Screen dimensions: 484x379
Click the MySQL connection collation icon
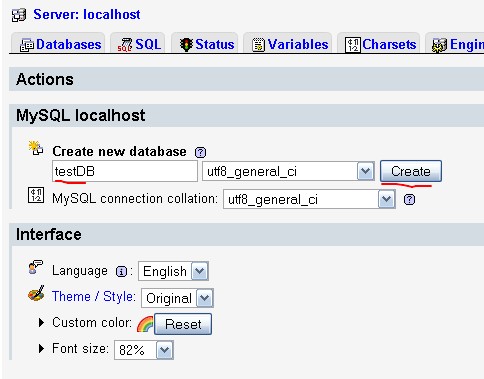click(x=36, y=195)
